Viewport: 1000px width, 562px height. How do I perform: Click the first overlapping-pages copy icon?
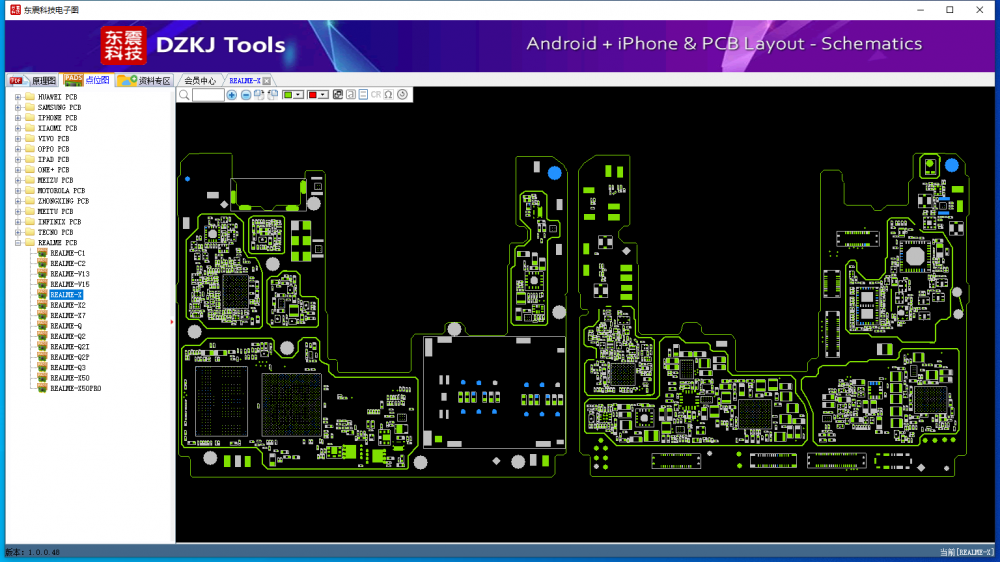tap(259, 95)
